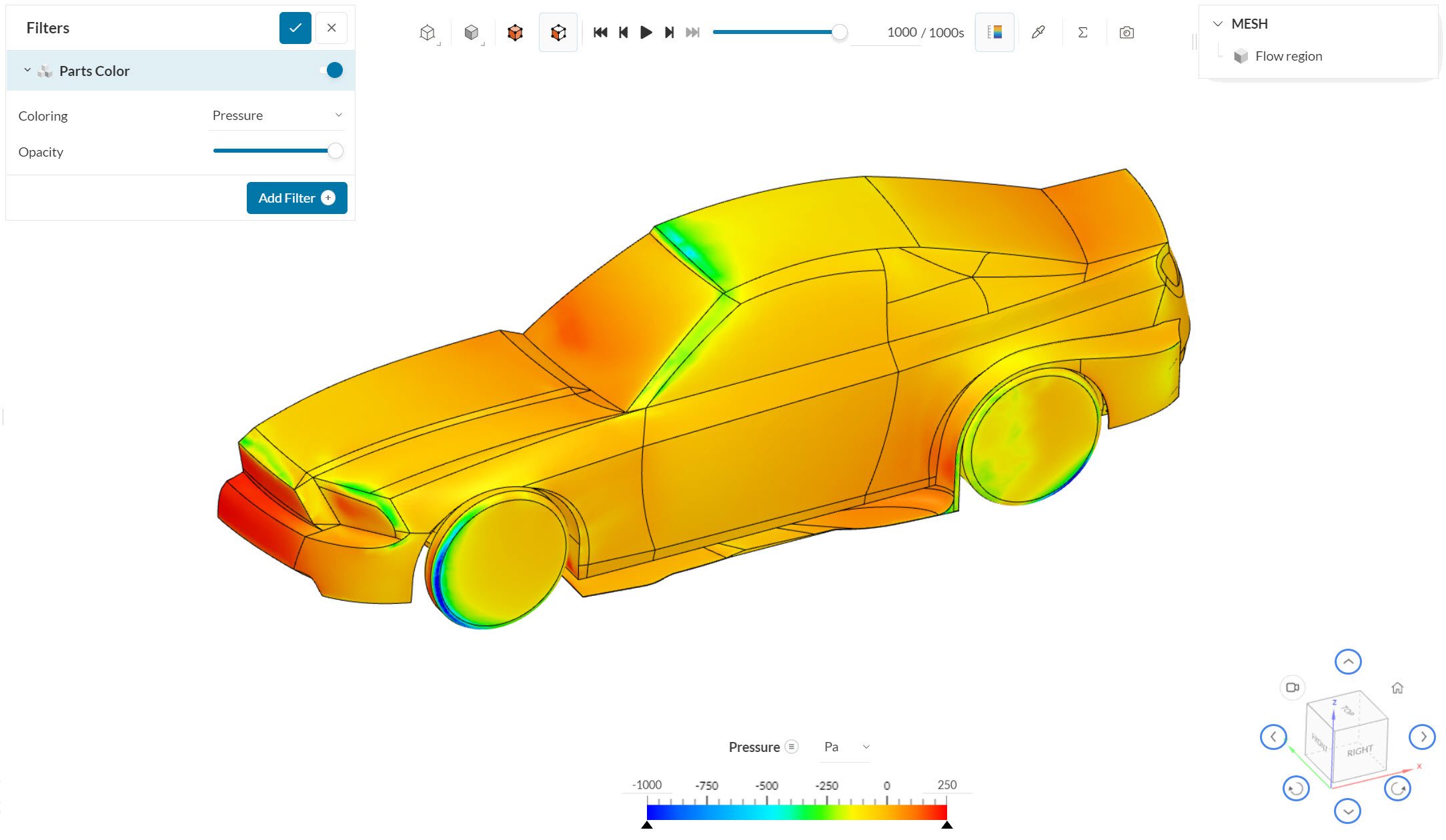Viewport: 1446px width, 840px height.
Task: Select Flow region in the mesh tree
Action: [1288, 57]
